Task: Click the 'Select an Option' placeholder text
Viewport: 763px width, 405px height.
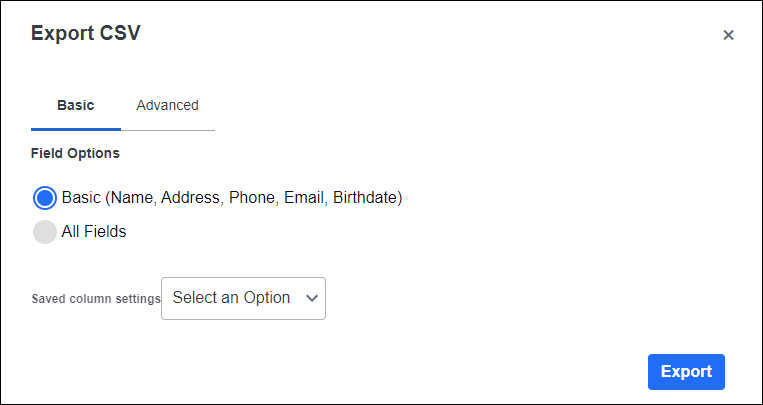Action: (231, 298)
